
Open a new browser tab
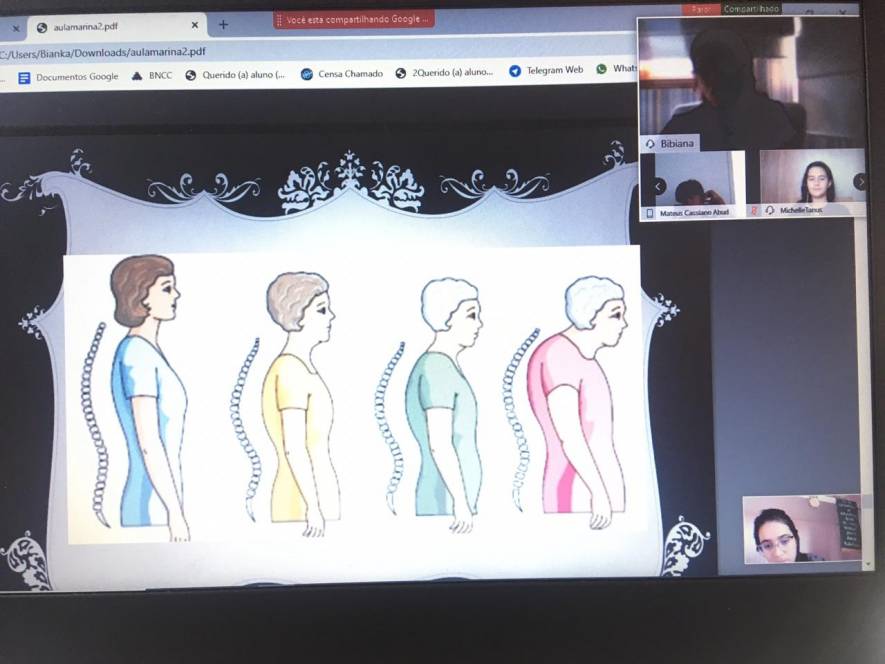pyautogui.click(x=223, y=25)
